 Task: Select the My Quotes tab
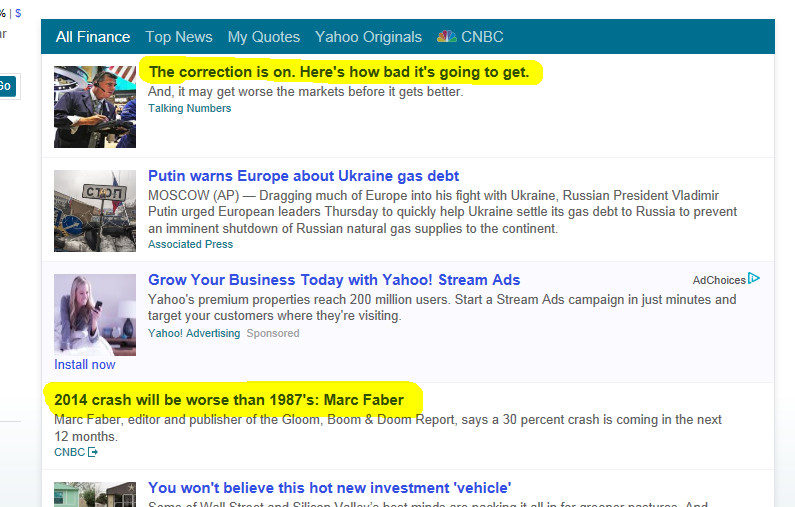264,37
